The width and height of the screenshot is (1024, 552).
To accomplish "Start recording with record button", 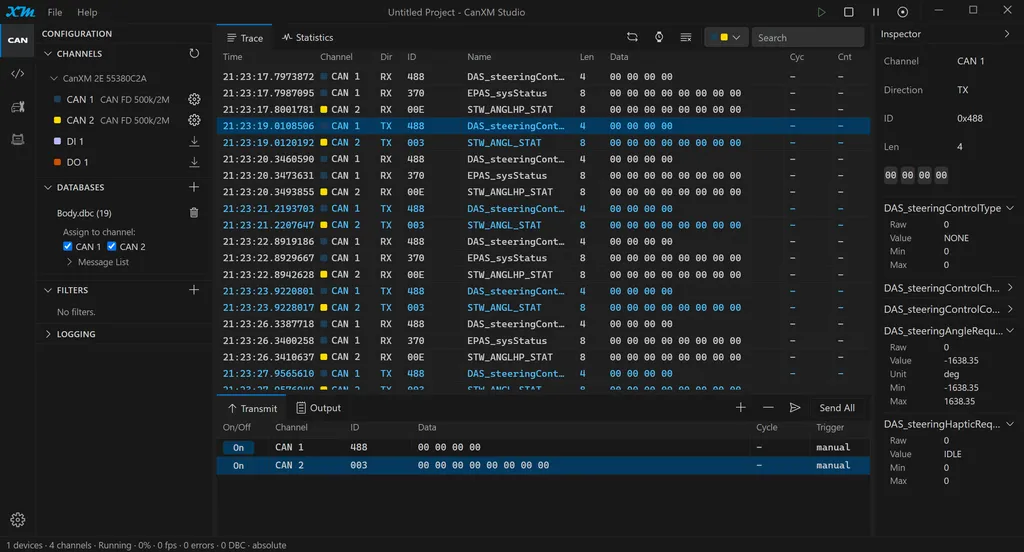I will (x=903, y=12).
